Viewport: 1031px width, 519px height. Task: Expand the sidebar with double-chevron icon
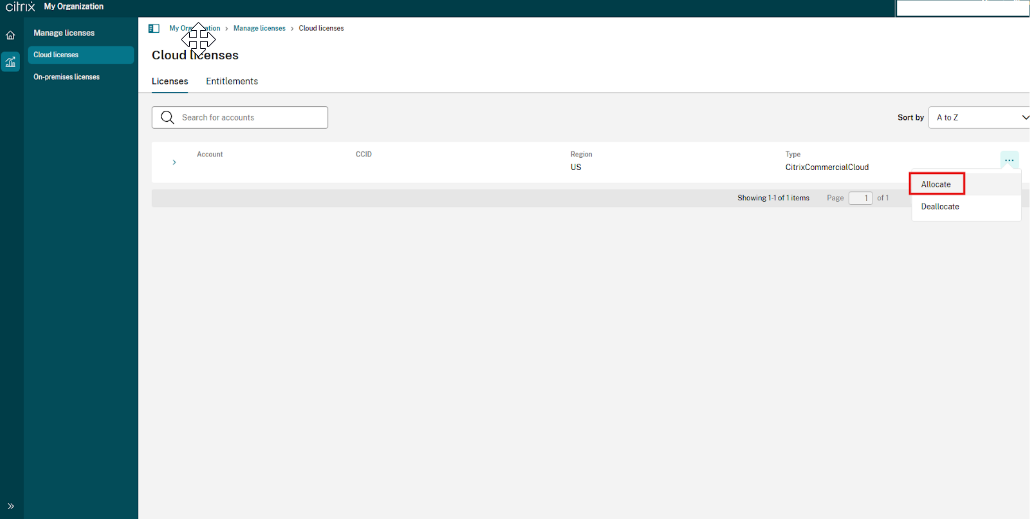pos(11,507)
